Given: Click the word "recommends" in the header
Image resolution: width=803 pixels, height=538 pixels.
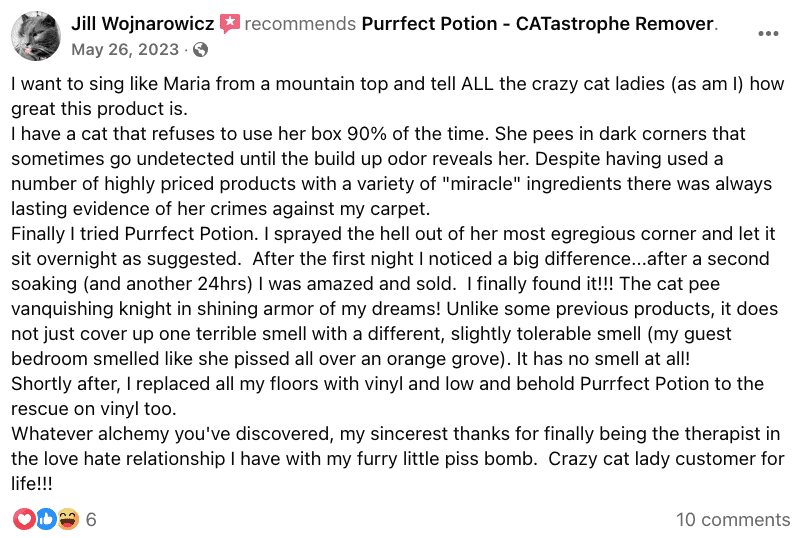Looking at the screenshot, I should (300, 22).
